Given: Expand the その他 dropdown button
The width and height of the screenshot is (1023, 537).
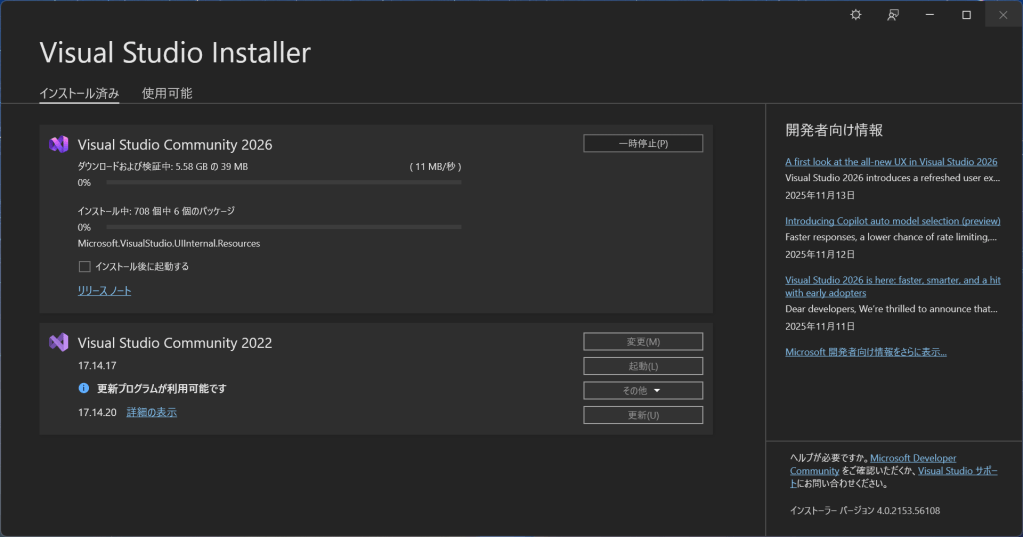Looking at the screenshot, I should click(x=643, y=391).
